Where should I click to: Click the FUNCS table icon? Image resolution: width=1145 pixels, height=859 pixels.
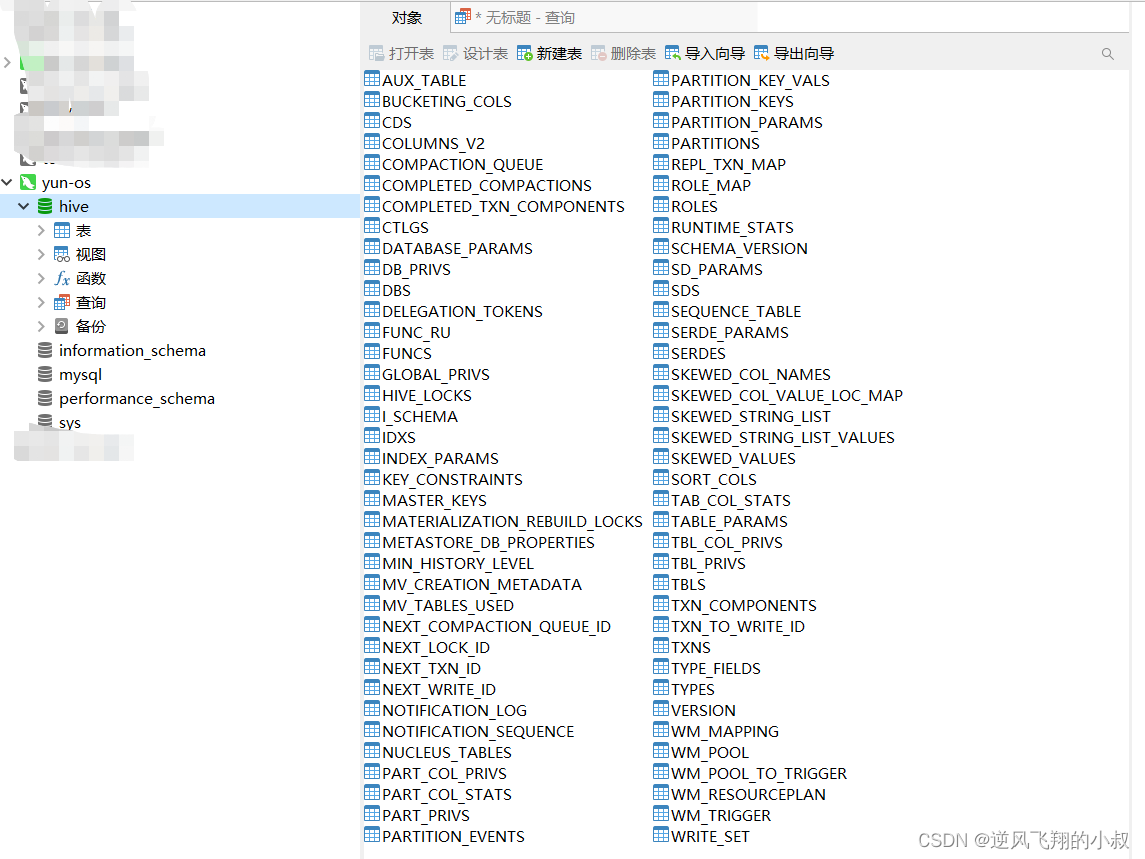click(372, 352)
